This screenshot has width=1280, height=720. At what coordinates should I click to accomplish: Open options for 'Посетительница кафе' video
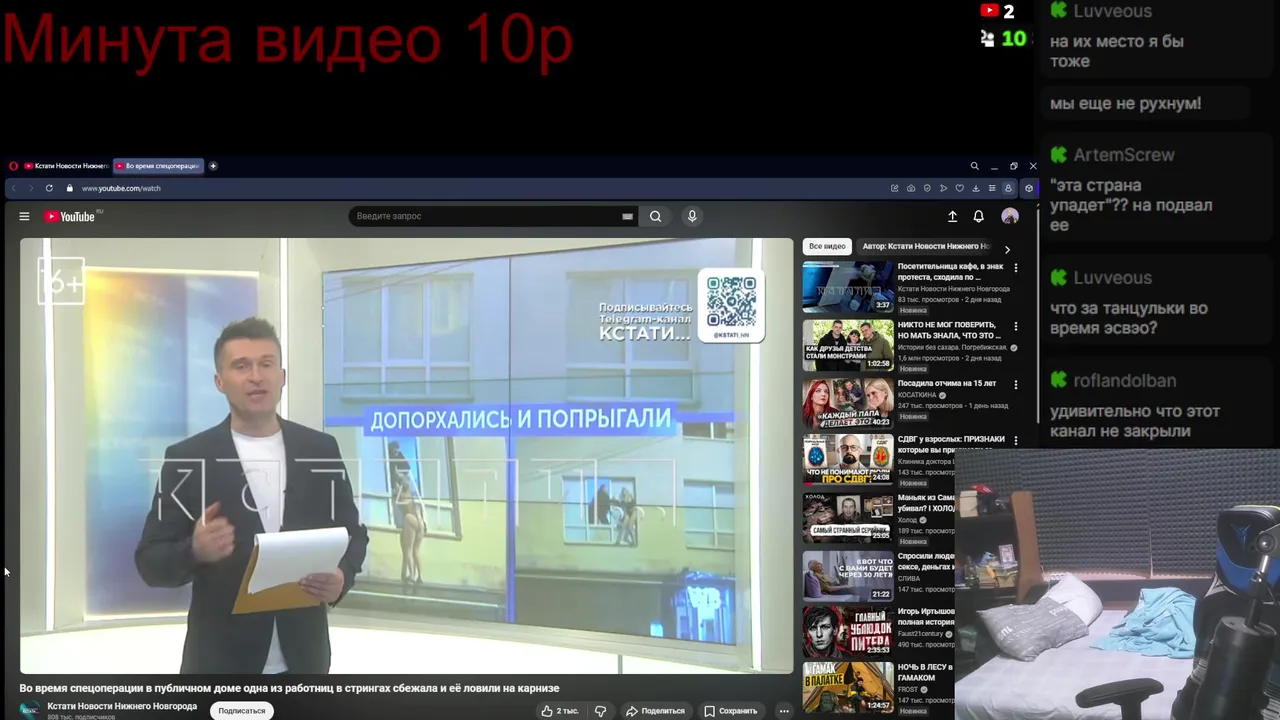[1016, 268]
